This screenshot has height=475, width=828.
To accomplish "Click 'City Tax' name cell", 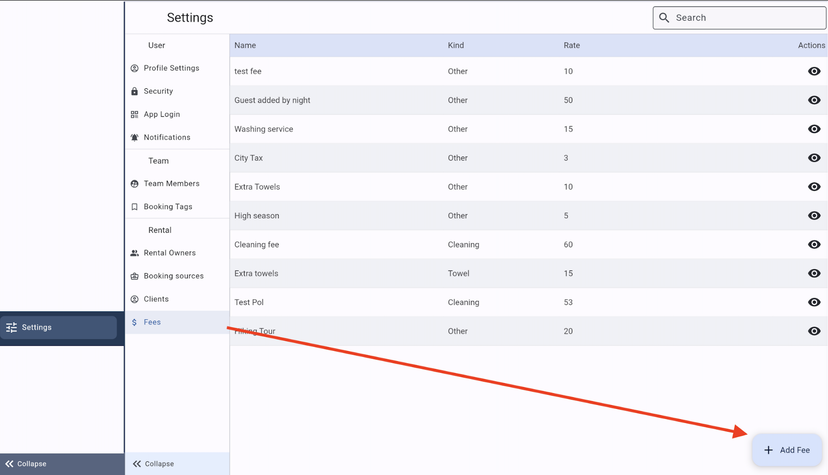I will tap(248, 158).
